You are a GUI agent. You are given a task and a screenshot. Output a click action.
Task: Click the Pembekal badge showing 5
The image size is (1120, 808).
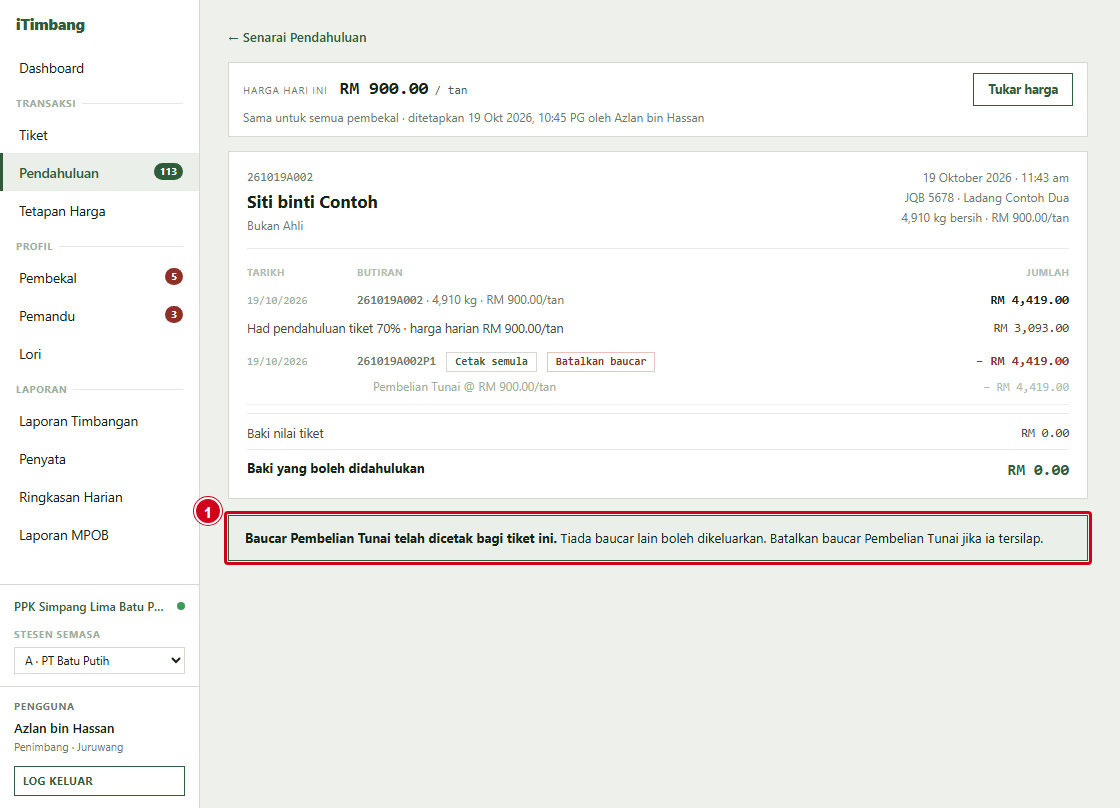coord(174,276)
